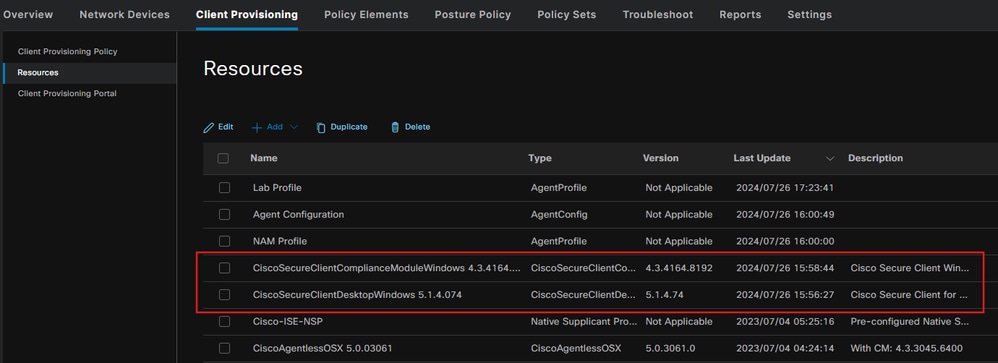Screen dimensions: 998x363
Task: Click CiscoSecureClientComplianceModuleWindows 4.3.4164 name
Action: (x=386, y=268)
